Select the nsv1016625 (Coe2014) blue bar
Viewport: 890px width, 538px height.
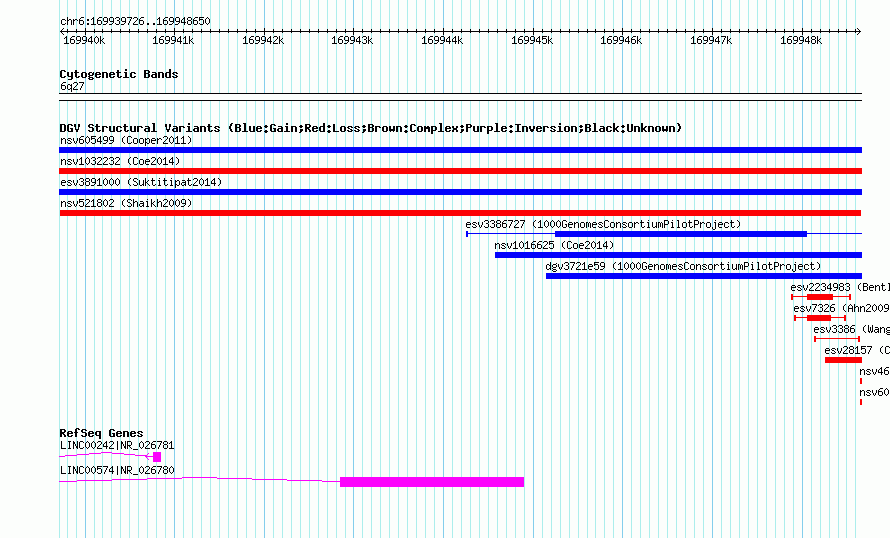(678, 255)
